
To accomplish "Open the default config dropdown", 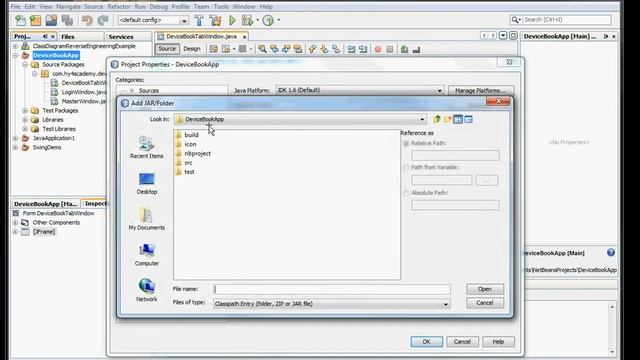I will 184,20.
